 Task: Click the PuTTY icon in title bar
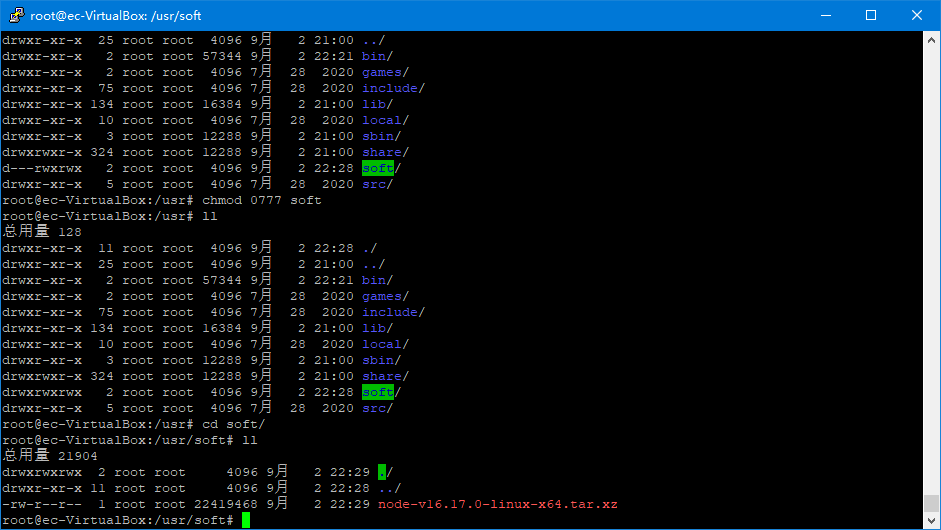coord(16,15)
